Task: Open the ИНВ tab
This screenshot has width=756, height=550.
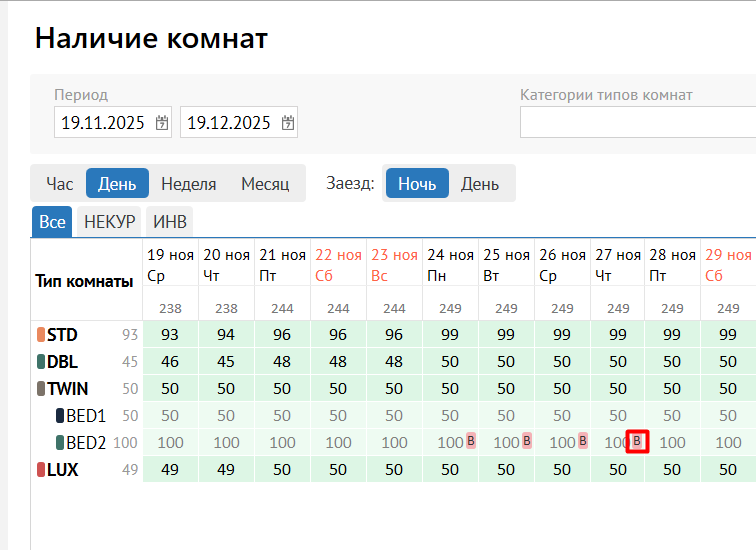Action: click(170, 222)
